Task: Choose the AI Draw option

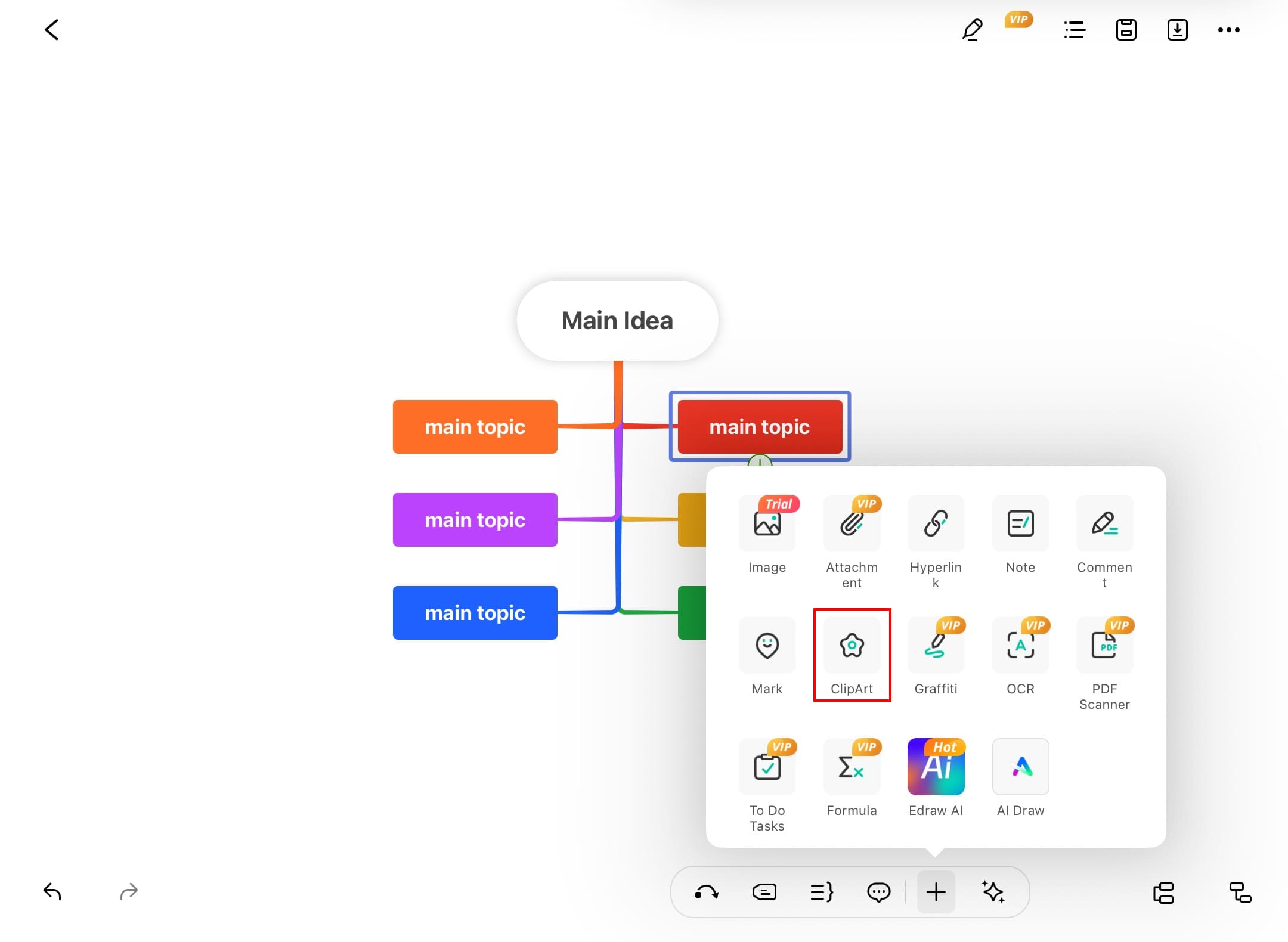Action: [x=1020, y=767]
